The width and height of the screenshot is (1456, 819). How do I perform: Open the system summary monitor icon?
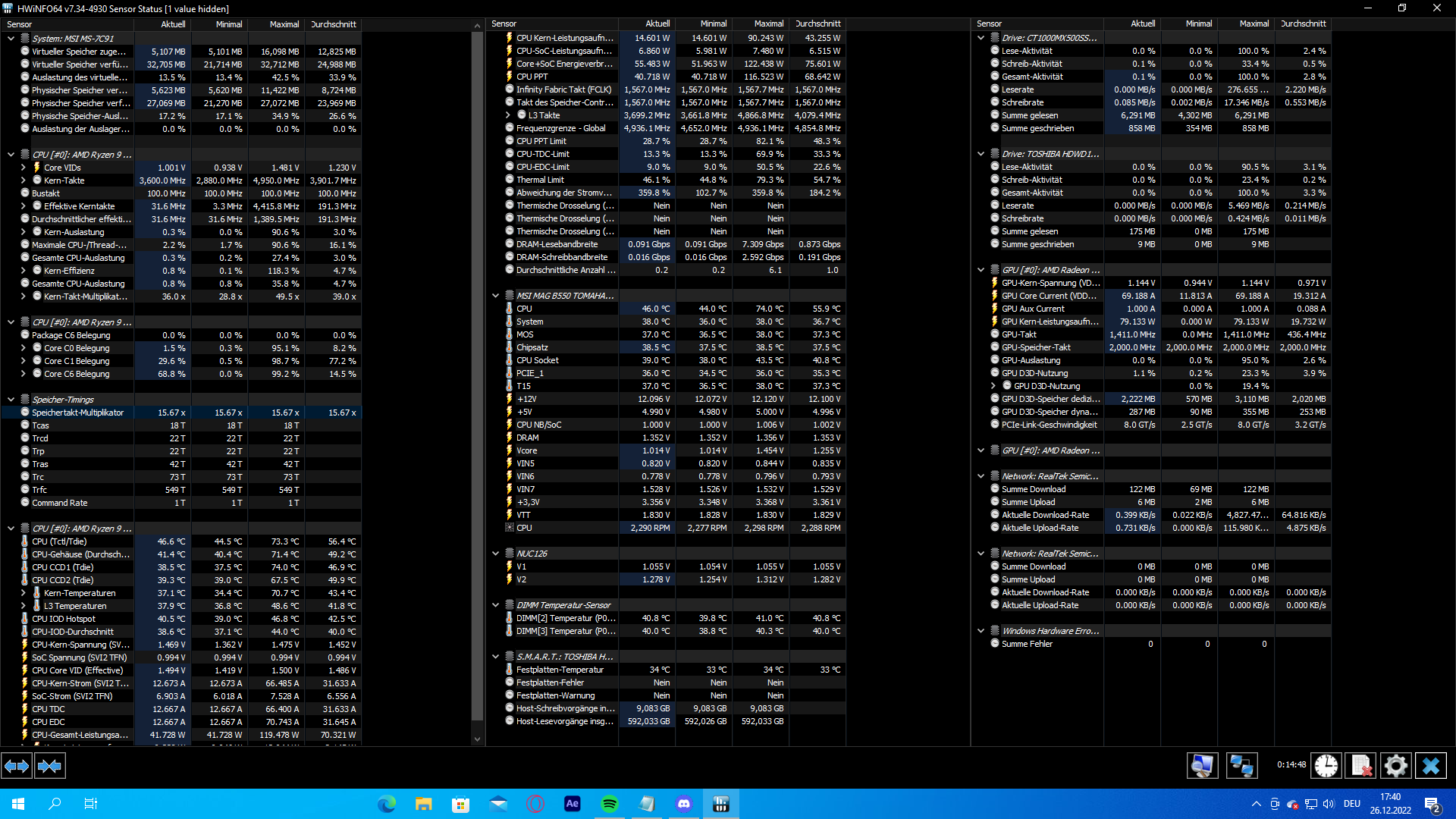pyautogui.click(x=1202, y=766)
